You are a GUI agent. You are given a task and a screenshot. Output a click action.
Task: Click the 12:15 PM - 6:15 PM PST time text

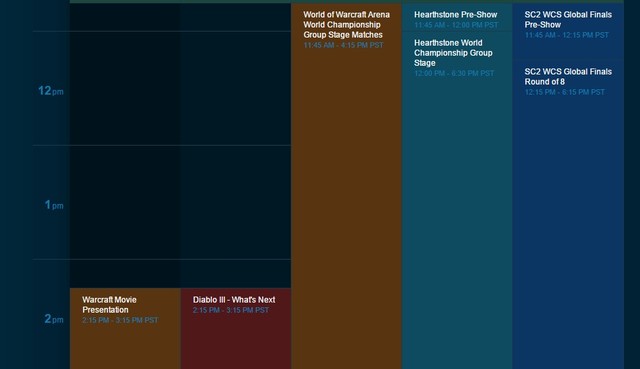(564, 92)
